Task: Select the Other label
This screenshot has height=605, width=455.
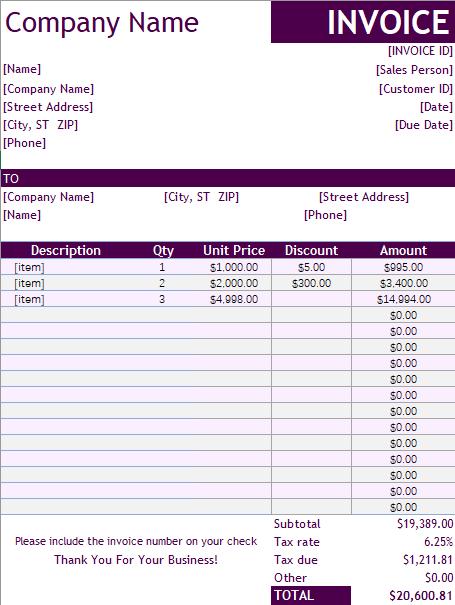Action: 291,578
